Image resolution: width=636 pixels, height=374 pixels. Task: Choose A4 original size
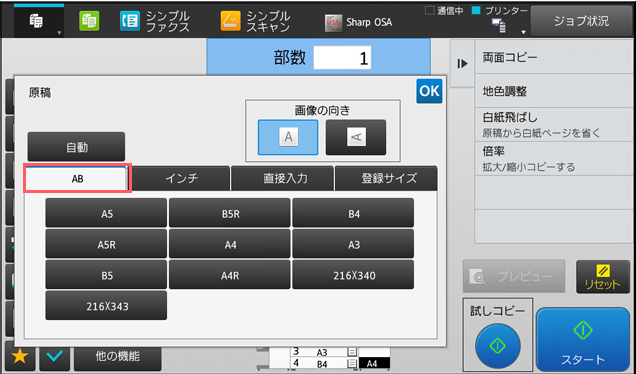[230, 244]
